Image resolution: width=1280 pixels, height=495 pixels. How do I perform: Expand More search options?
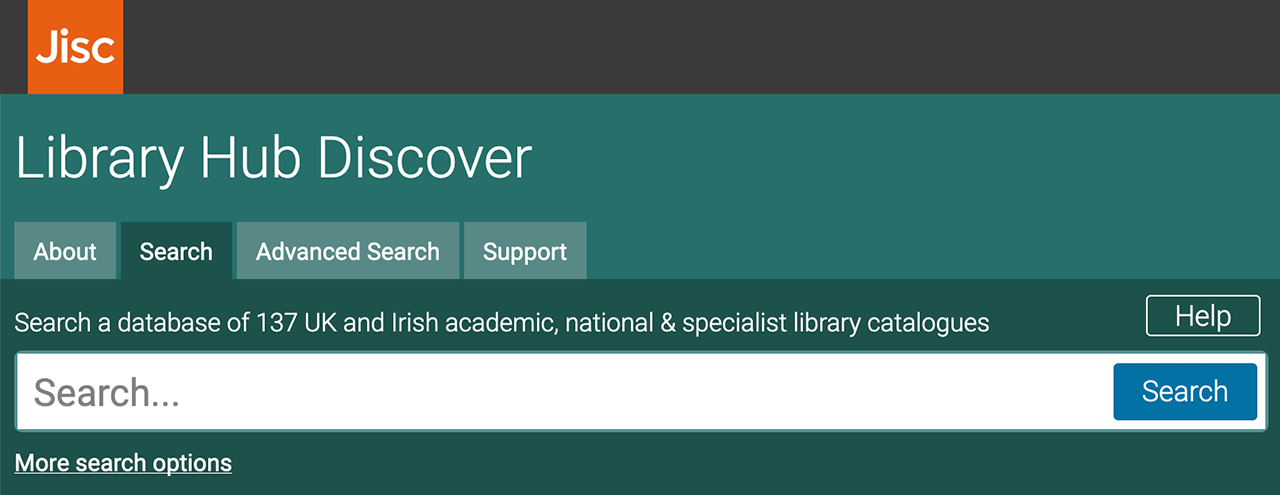(x=123, y=463)
